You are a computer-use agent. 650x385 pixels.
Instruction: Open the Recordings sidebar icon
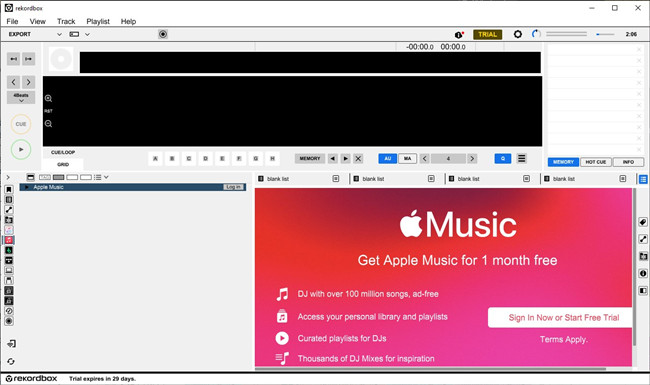[9, 321]
